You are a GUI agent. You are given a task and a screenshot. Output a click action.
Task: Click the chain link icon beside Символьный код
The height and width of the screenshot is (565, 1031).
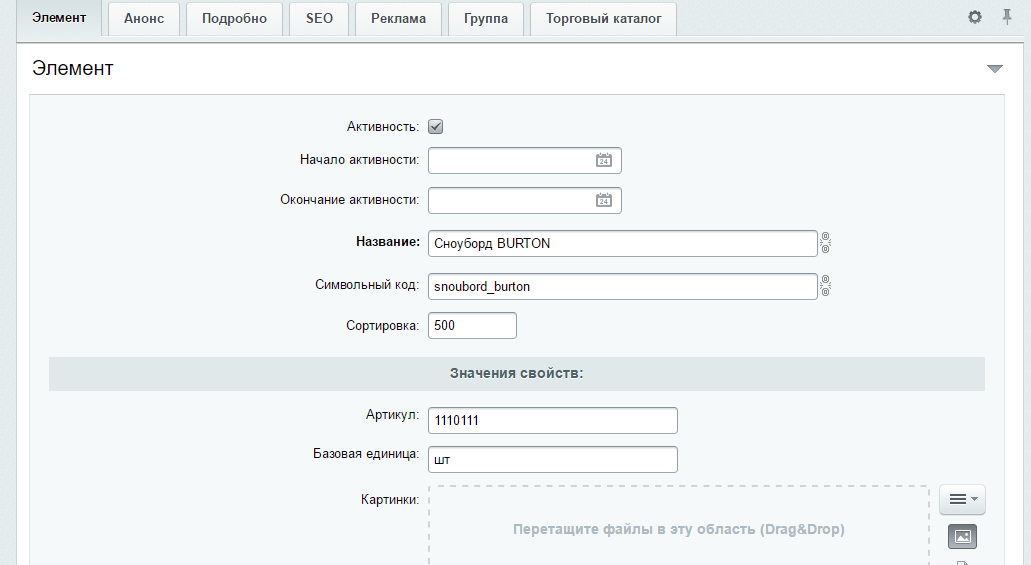[x=826, y=286]
